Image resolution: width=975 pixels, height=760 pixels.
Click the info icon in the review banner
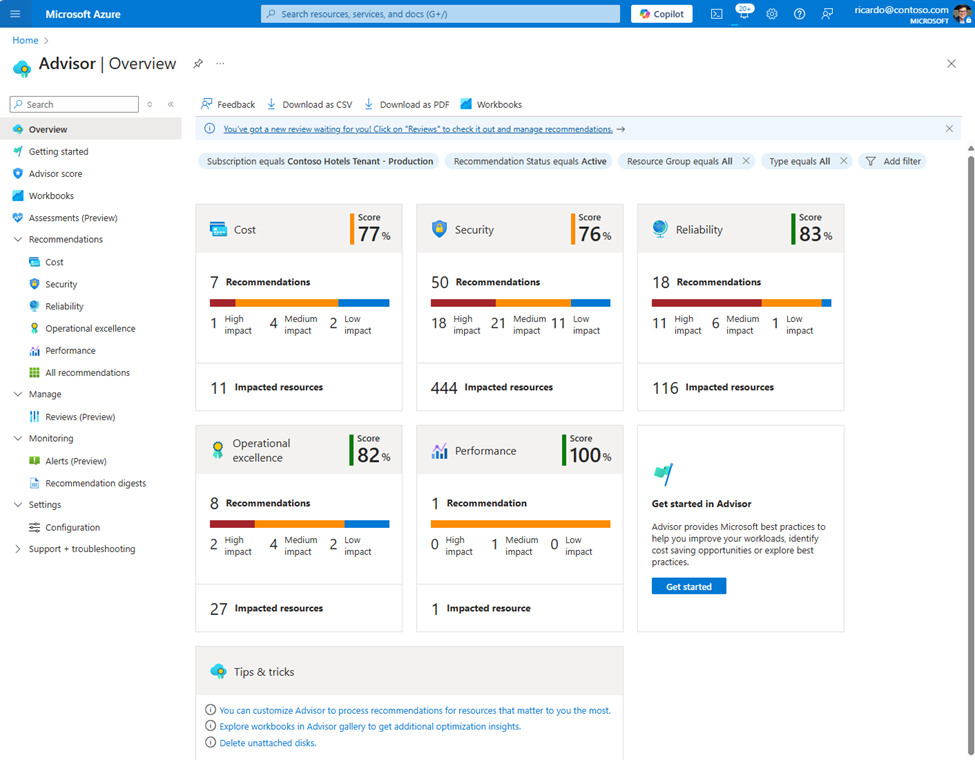click(x=210, y=129)
